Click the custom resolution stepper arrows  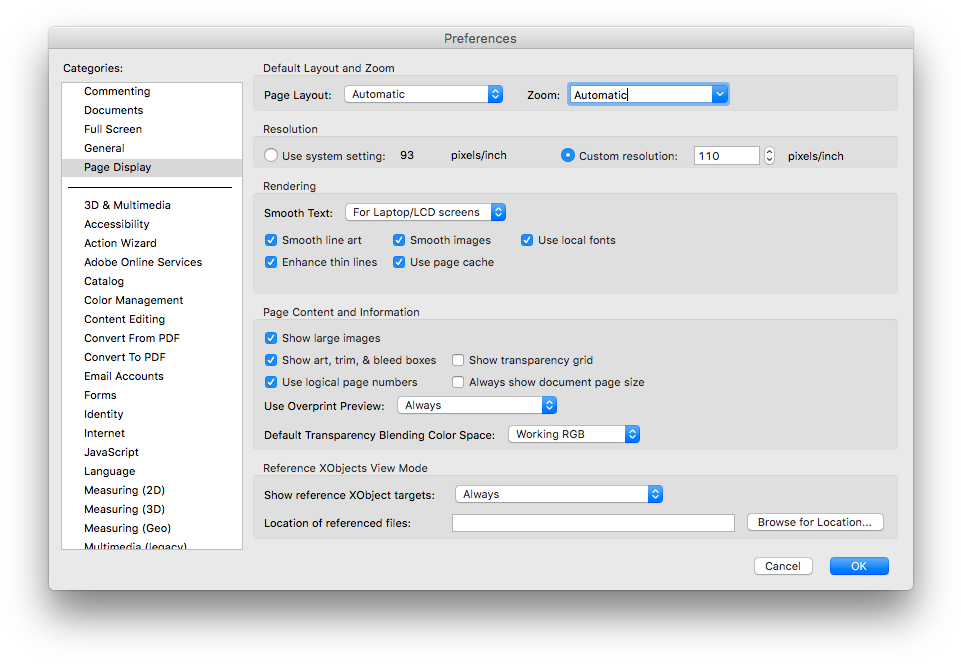(x=769, y=155)
